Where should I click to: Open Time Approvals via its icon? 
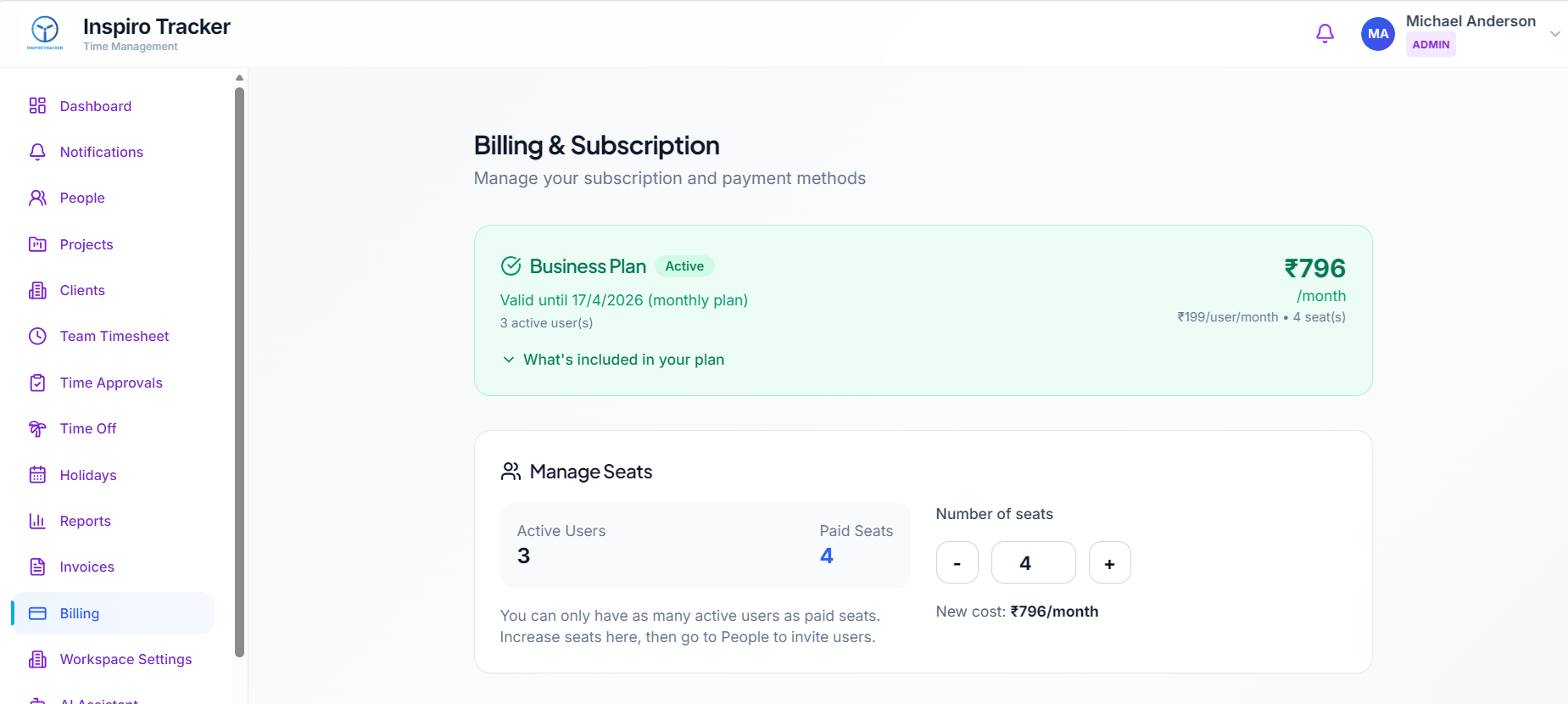coord(37,383)
